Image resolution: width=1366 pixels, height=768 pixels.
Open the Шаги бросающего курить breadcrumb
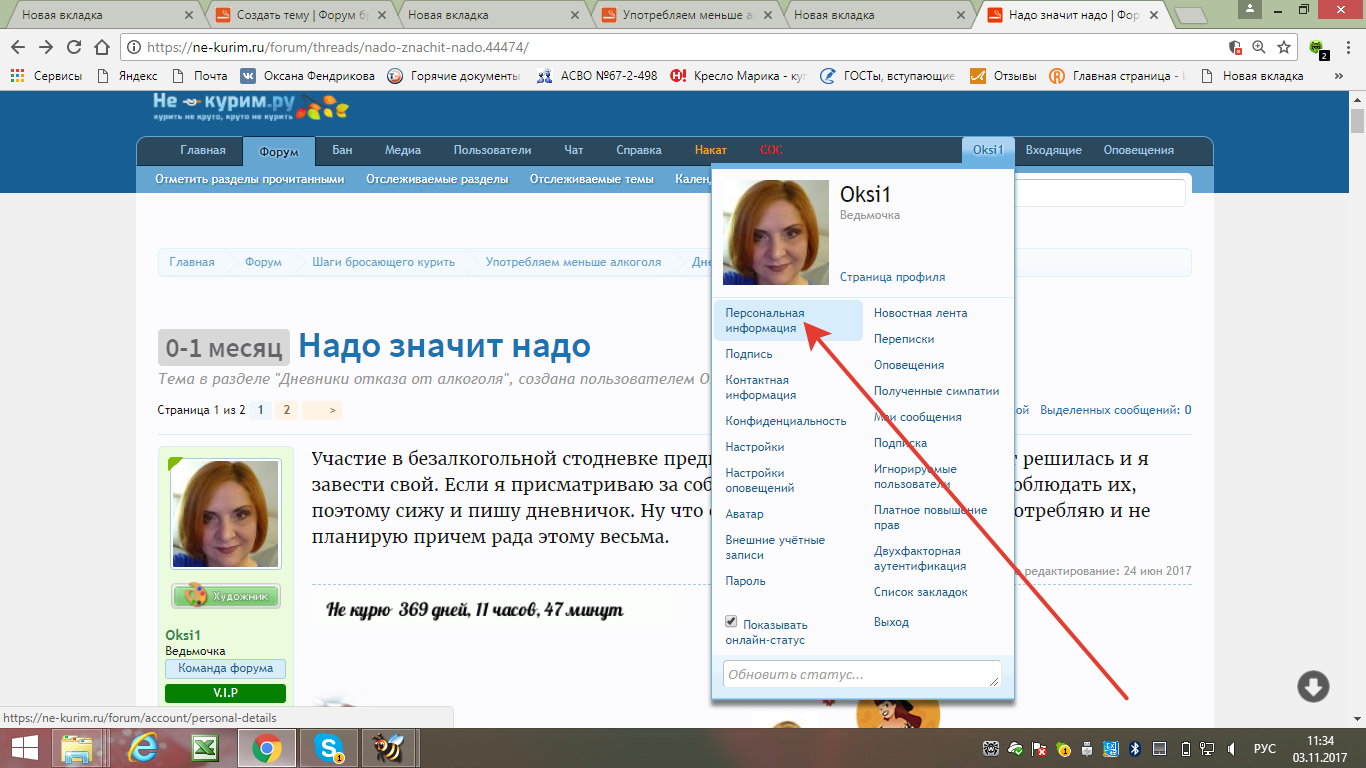385,262
